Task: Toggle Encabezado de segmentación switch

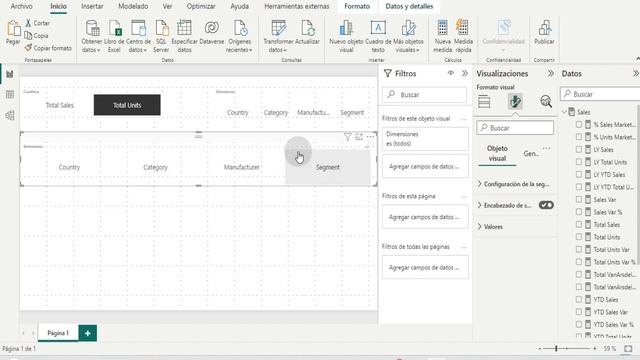Action: pos(546,205)
